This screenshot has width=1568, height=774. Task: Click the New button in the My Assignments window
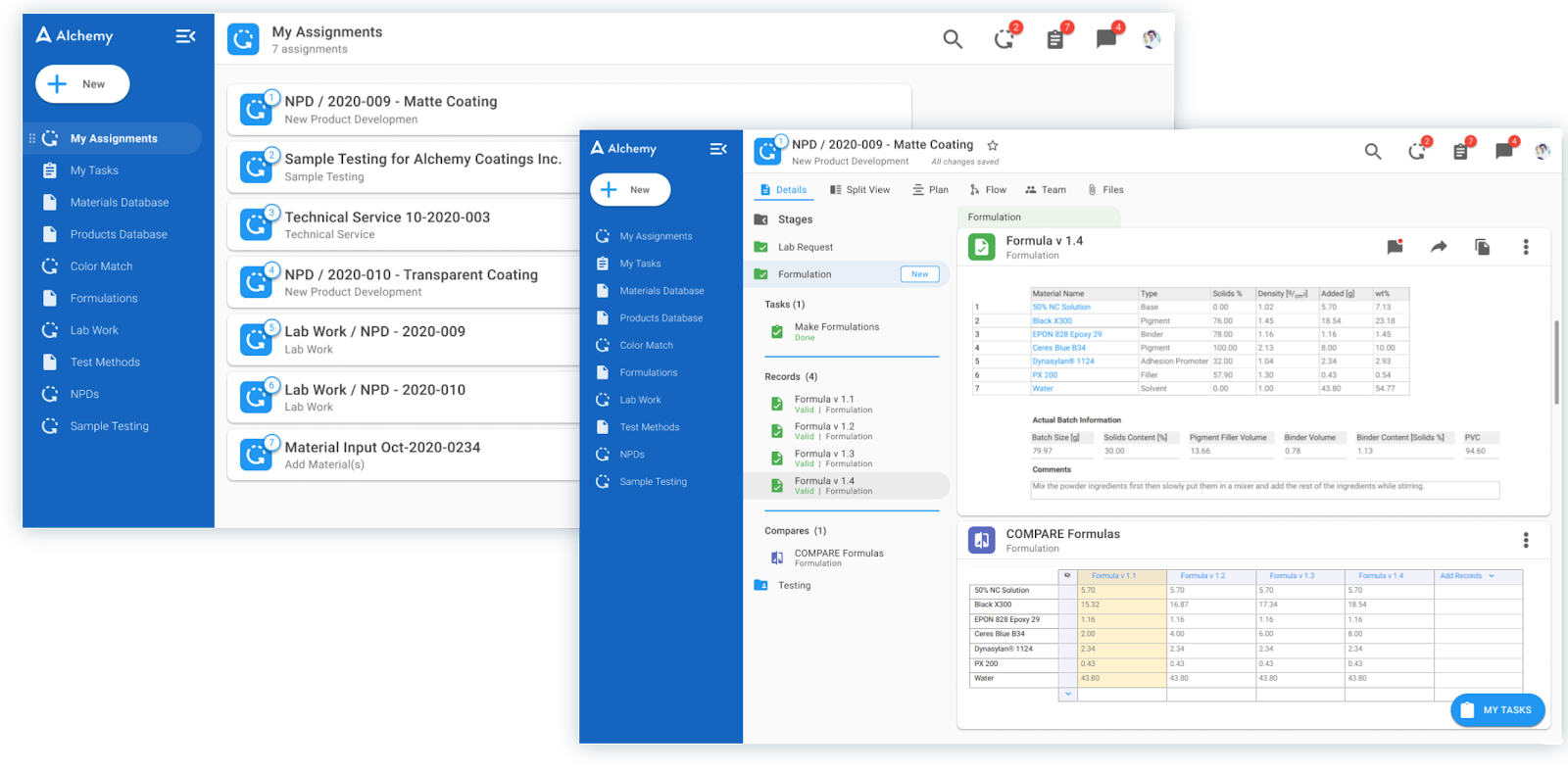(x=82, y=84)
